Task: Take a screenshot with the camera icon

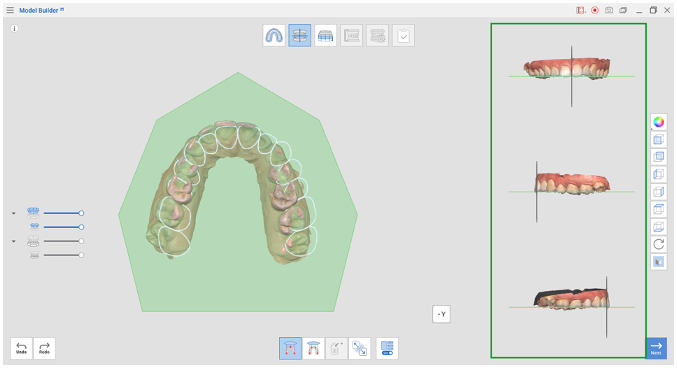Action: [x=609, y=10]
